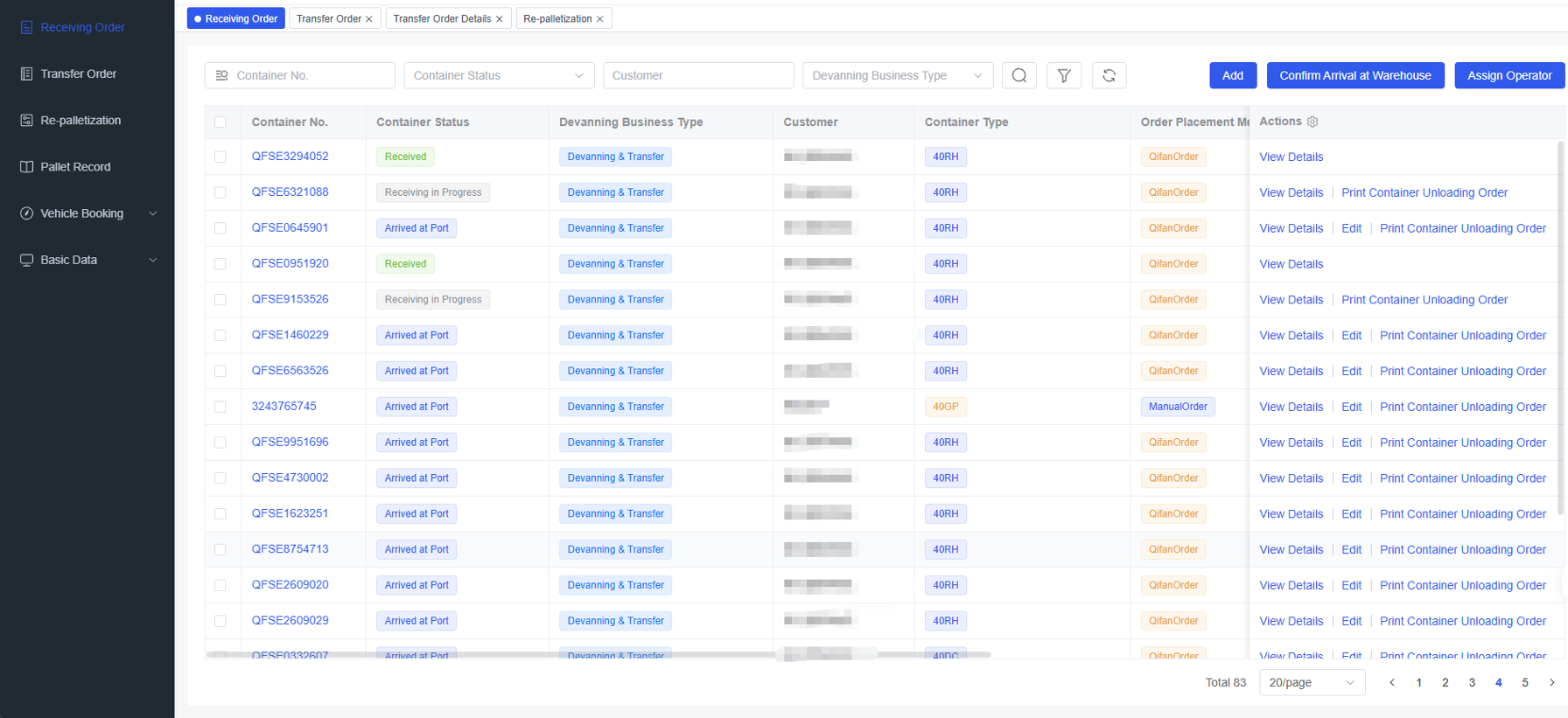Click the refresh icon button
Image resolution: width=1568 pixels, height=718 pixels.
coord(1109,75)
